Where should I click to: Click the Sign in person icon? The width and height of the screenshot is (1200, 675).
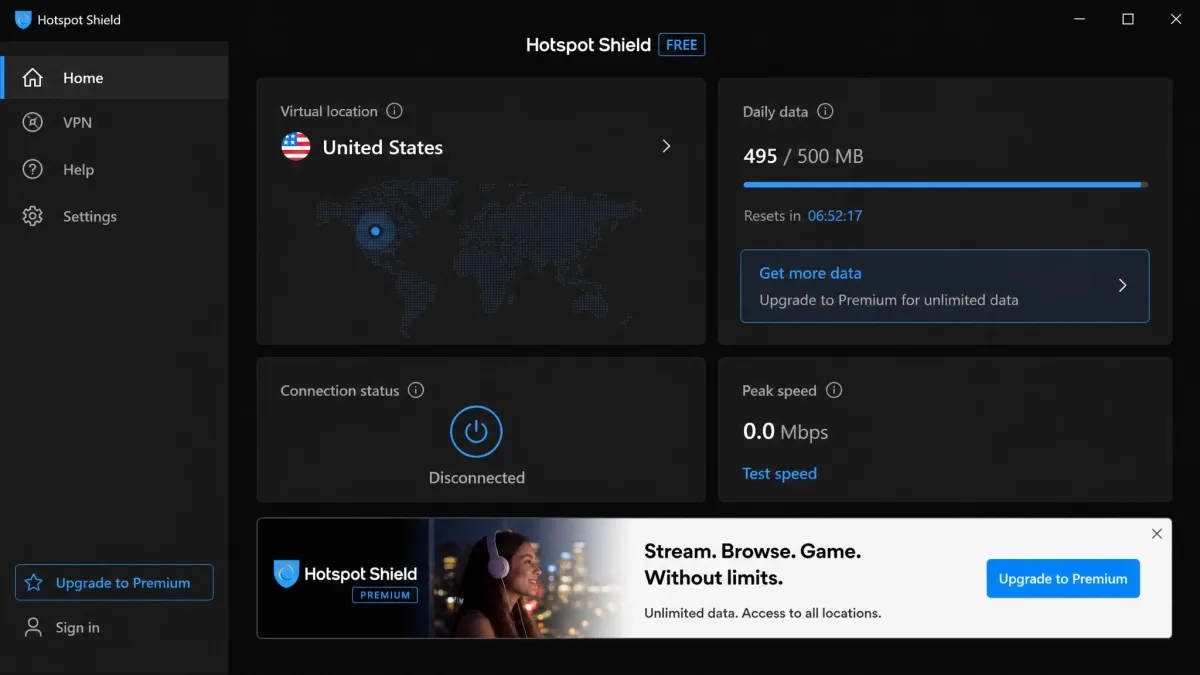tap(34, 627)
